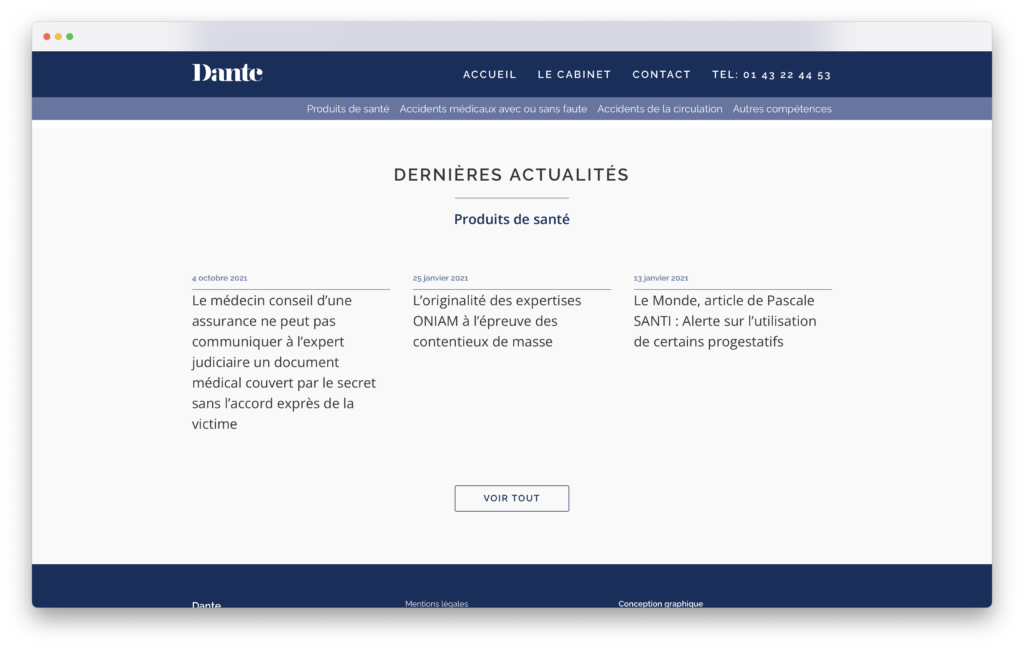Screen dimensions: 1024x650
Task: Click the green maximize window button
Action: tap(70, 37)
